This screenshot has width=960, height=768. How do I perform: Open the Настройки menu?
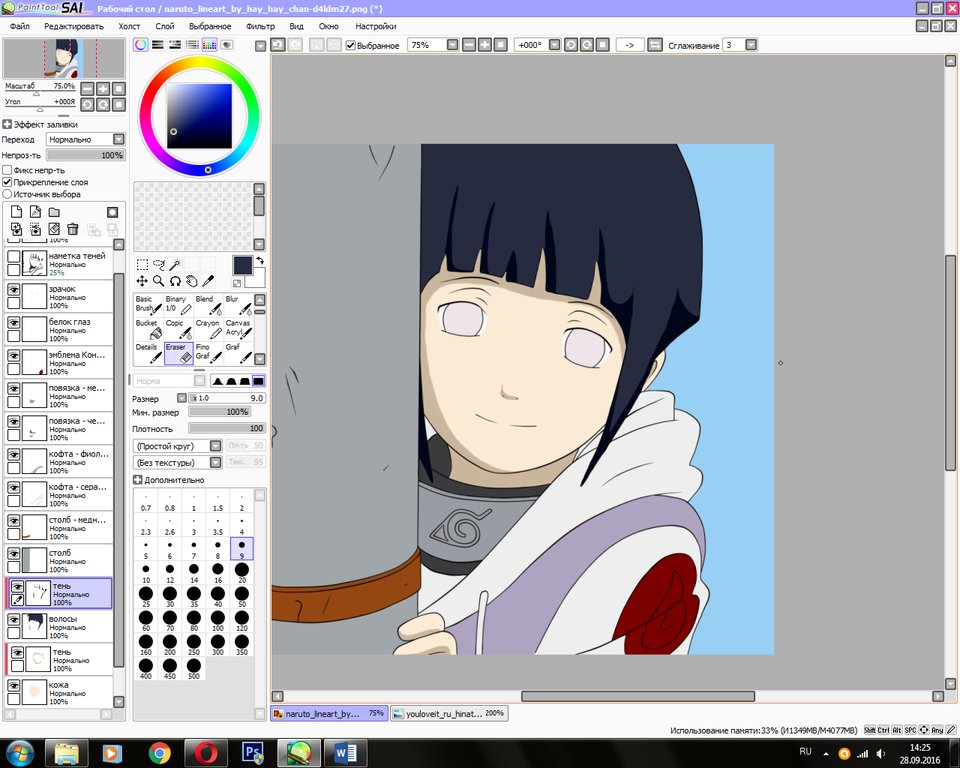point(376,26)
